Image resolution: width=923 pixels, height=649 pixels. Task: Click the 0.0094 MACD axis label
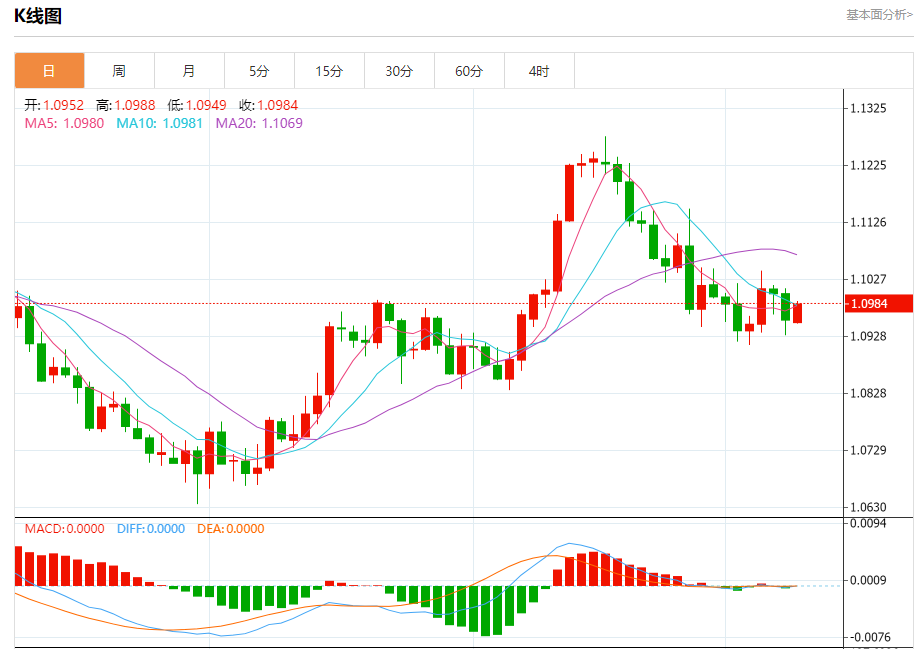(x=868, y=523)
